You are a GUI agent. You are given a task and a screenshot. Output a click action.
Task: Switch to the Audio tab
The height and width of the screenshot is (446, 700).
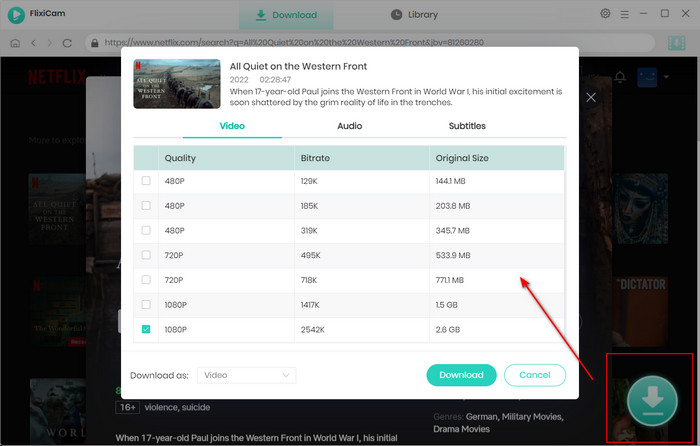(x=350, y=126)
